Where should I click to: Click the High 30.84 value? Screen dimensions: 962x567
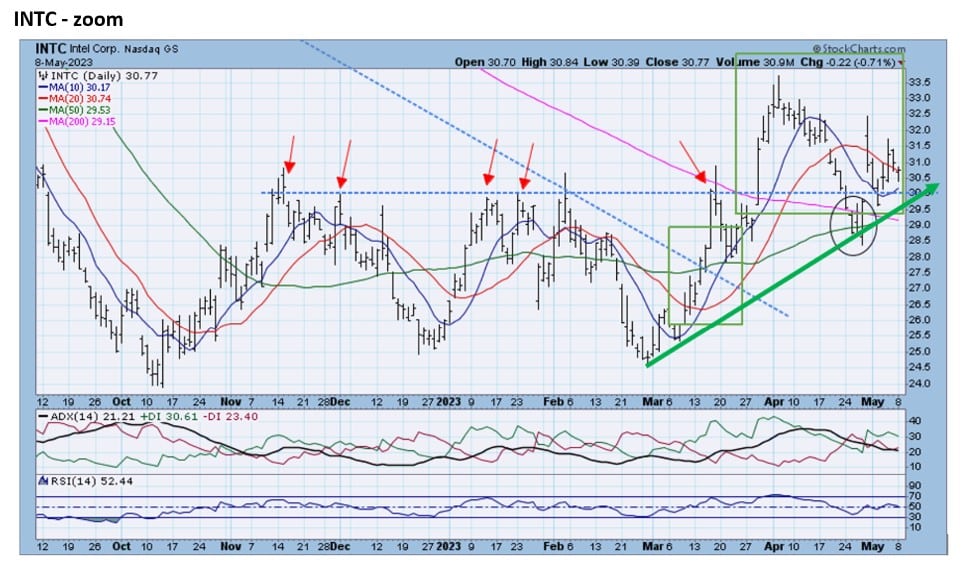click(550, 62)
